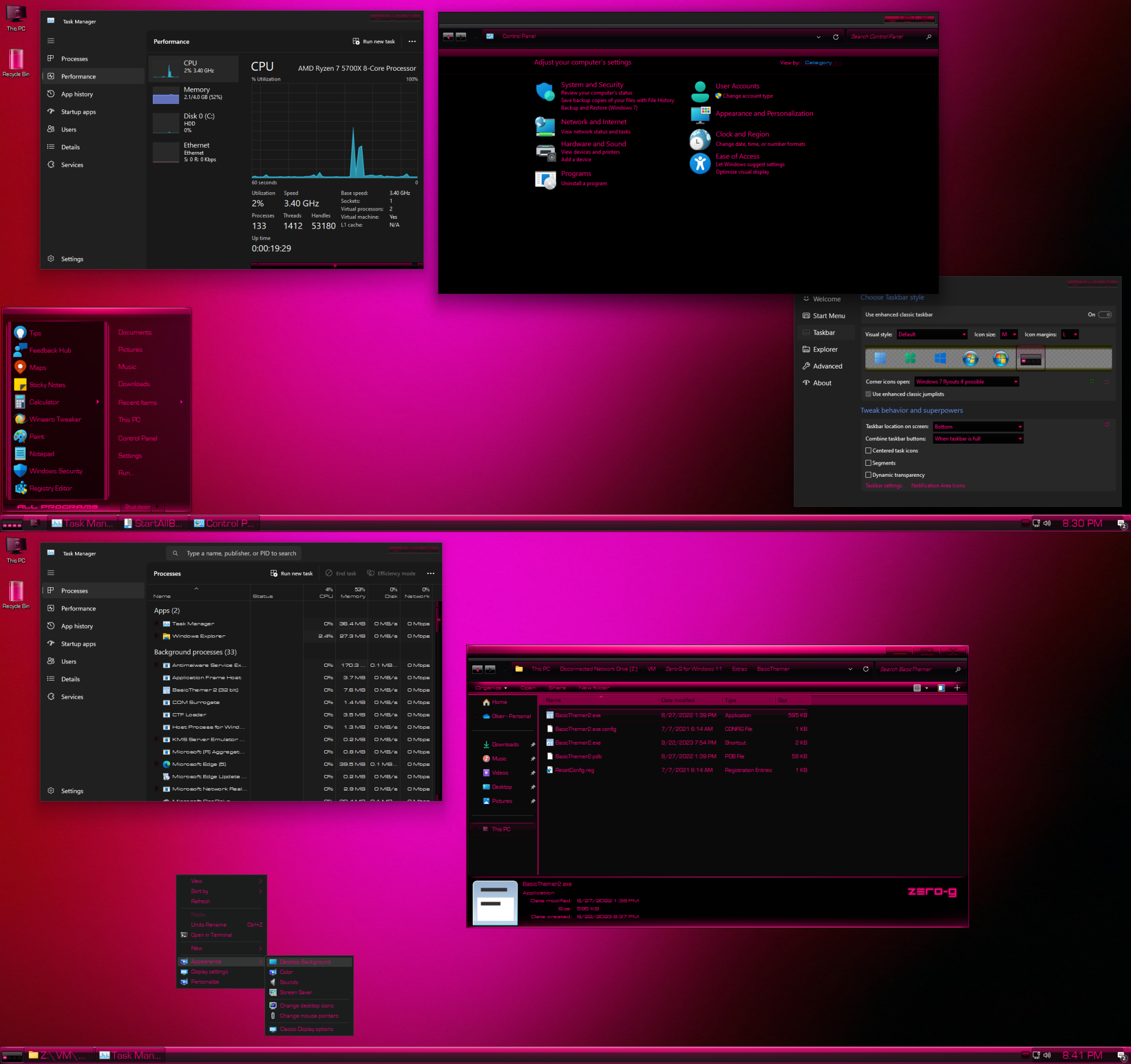This screenshot has width=1131, height=1064.
Task: Open System and Security in Control Panel
Action: [x=592, y=84]
